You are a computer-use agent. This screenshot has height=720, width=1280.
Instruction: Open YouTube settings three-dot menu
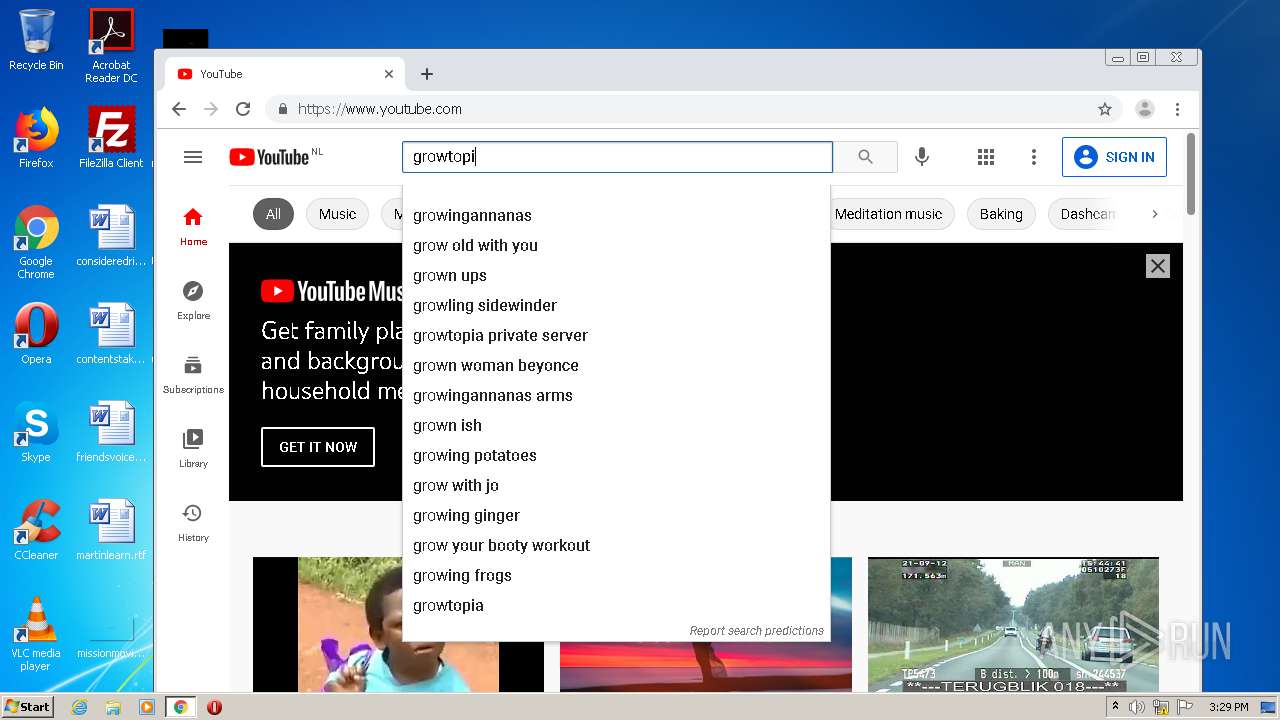[x=1034, y=157]
